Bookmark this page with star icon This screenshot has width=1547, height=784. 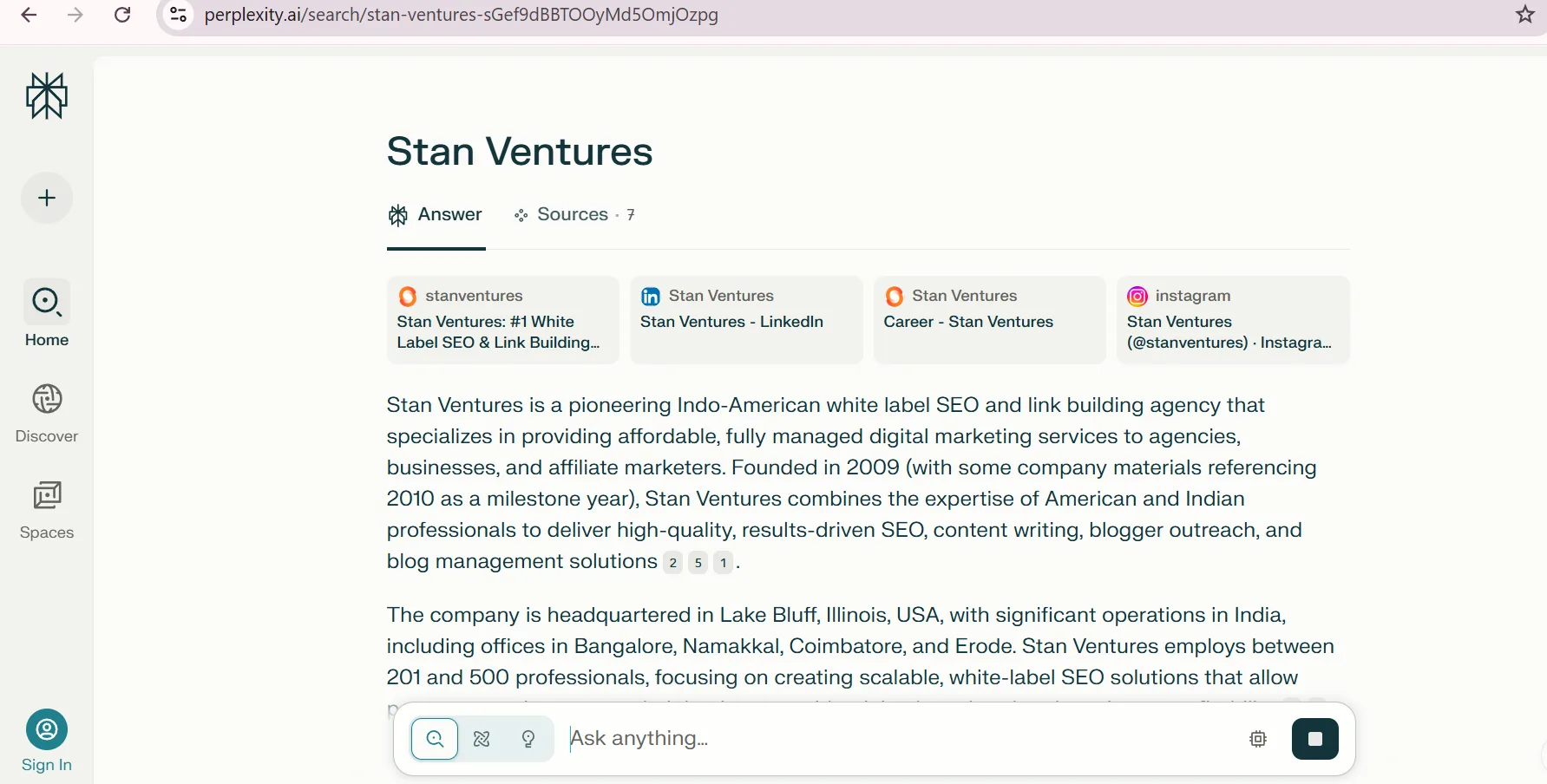1524,15
